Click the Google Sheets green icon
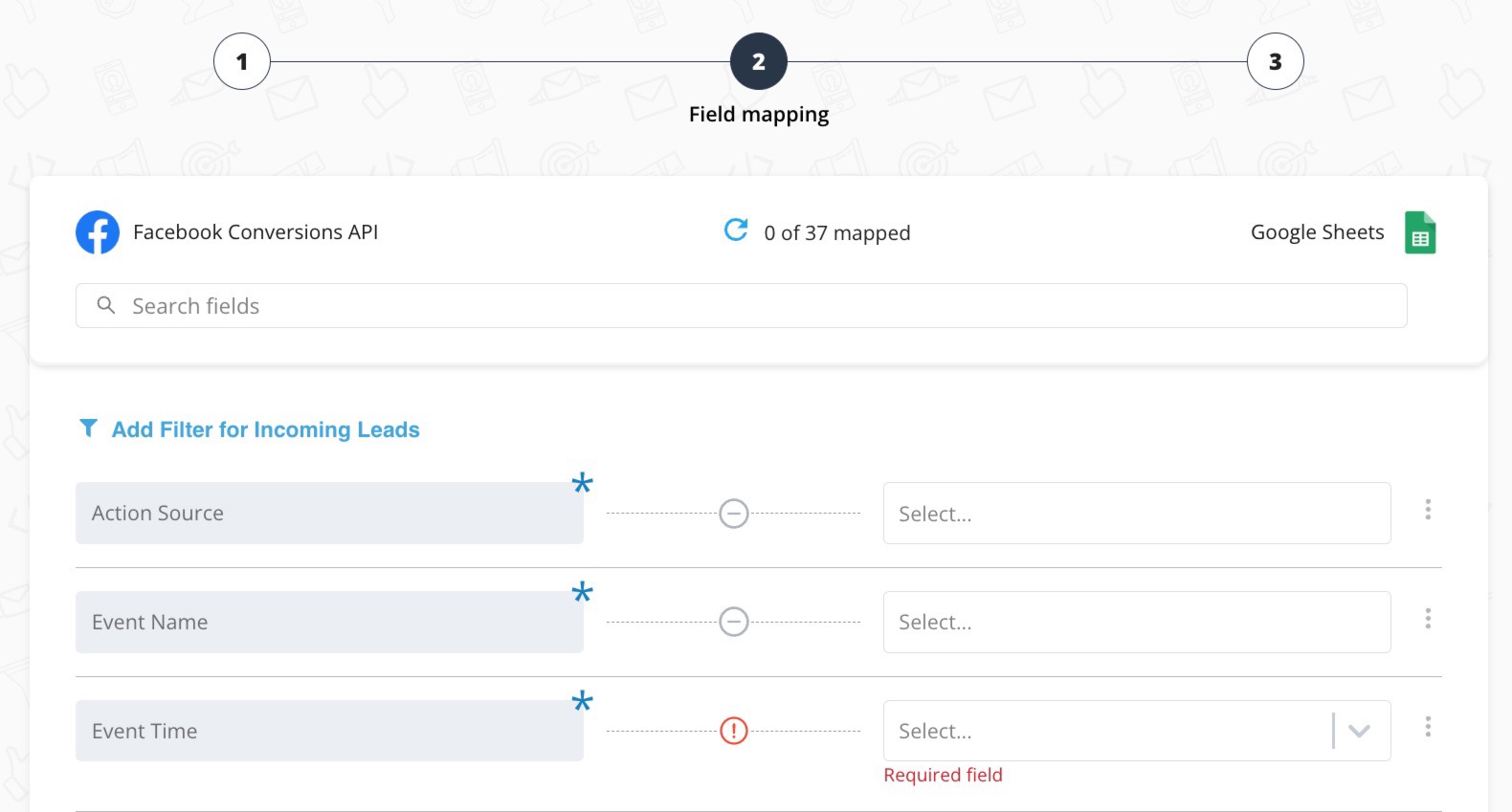The image size is (1512, 812). pyautogui.click(x=1420, y=232)
